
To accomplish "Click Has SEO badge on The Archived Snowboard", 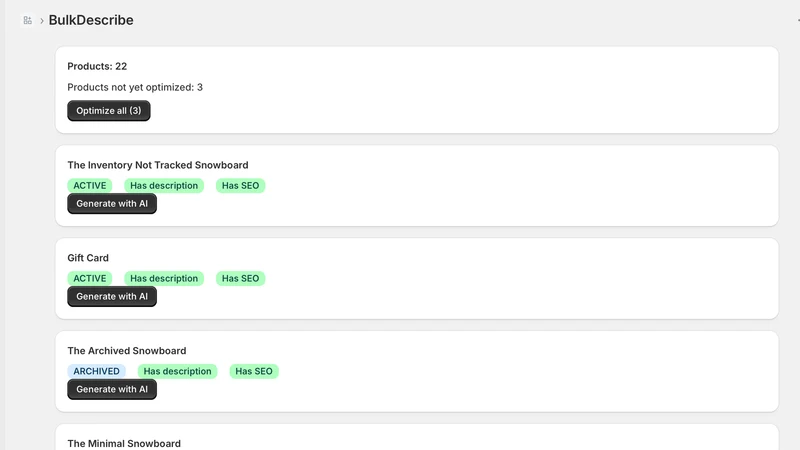I will click(x=254, y=371).
